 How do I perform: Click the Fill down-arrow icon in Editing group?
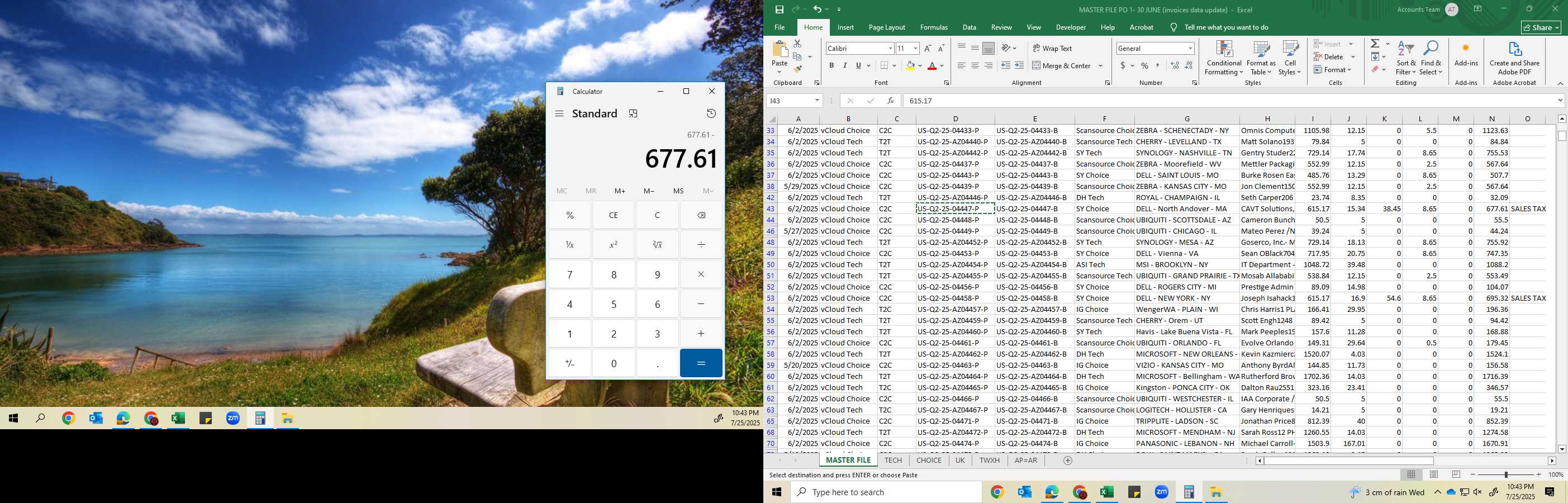point(1375,56)
